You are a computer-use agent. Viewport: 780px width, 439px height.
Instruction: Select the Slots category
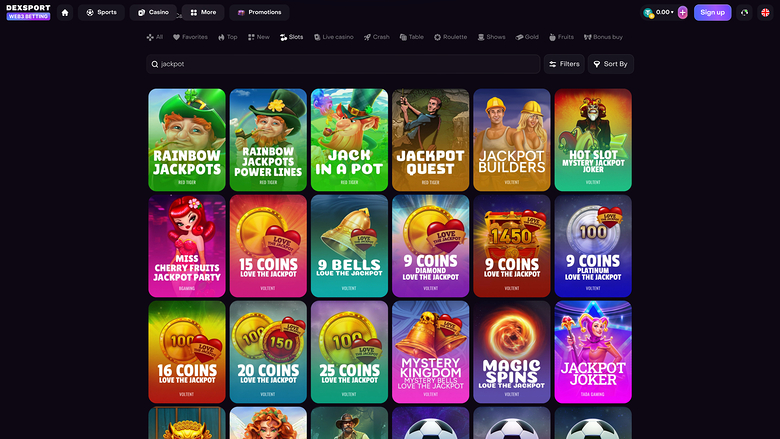pos(292,37)
